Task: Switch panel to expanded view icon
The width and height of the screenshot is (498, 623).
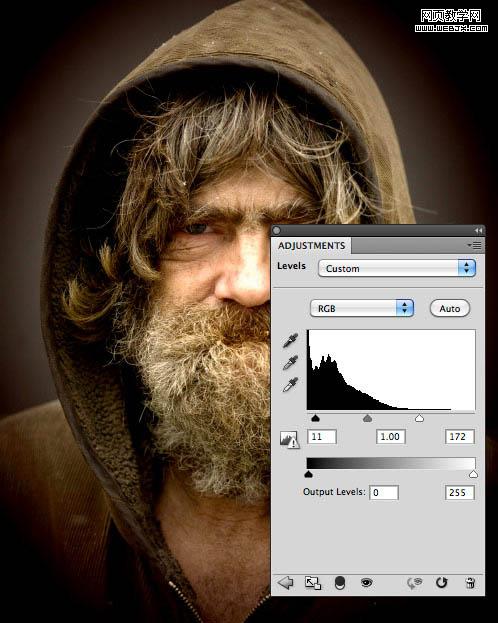Action: pos(313,583)
